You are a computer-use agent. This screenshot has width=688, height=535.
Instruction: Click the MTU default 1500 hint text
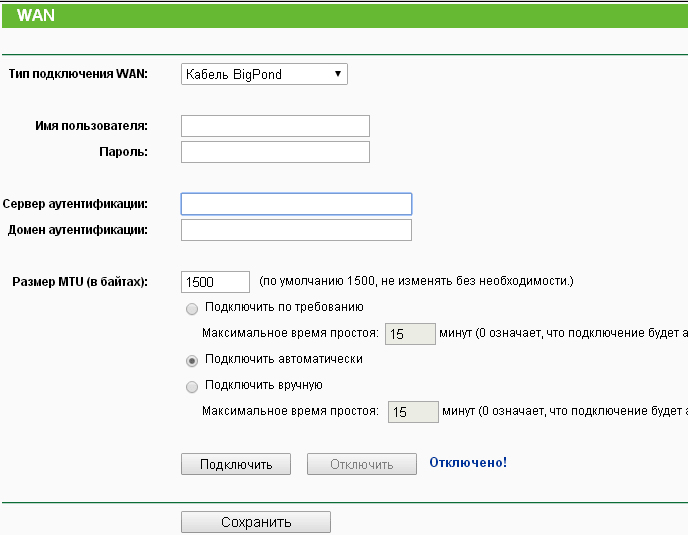point(416,281)
